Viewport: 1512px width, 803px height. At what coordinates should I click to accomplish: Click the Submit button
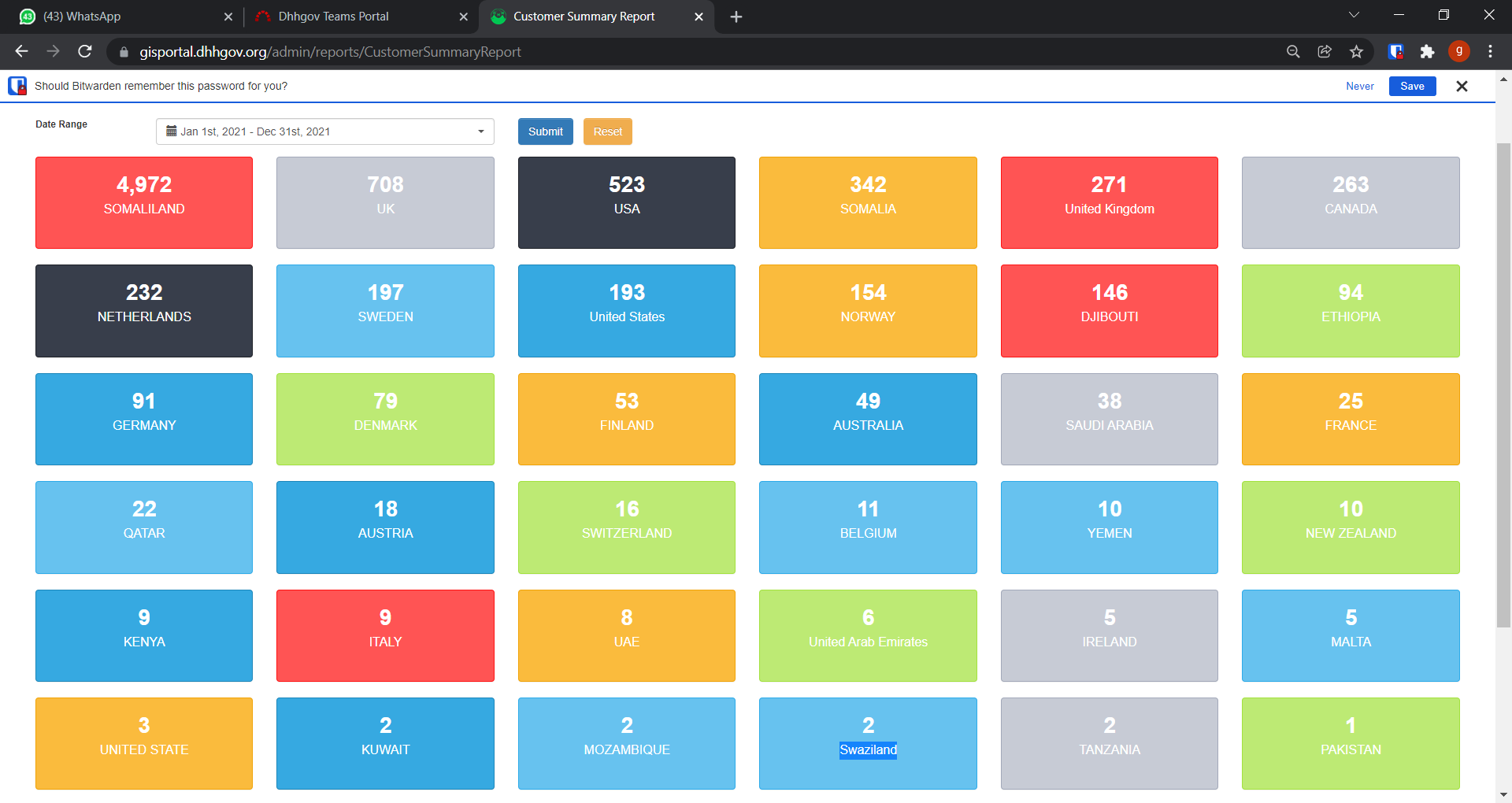(545, 131)
